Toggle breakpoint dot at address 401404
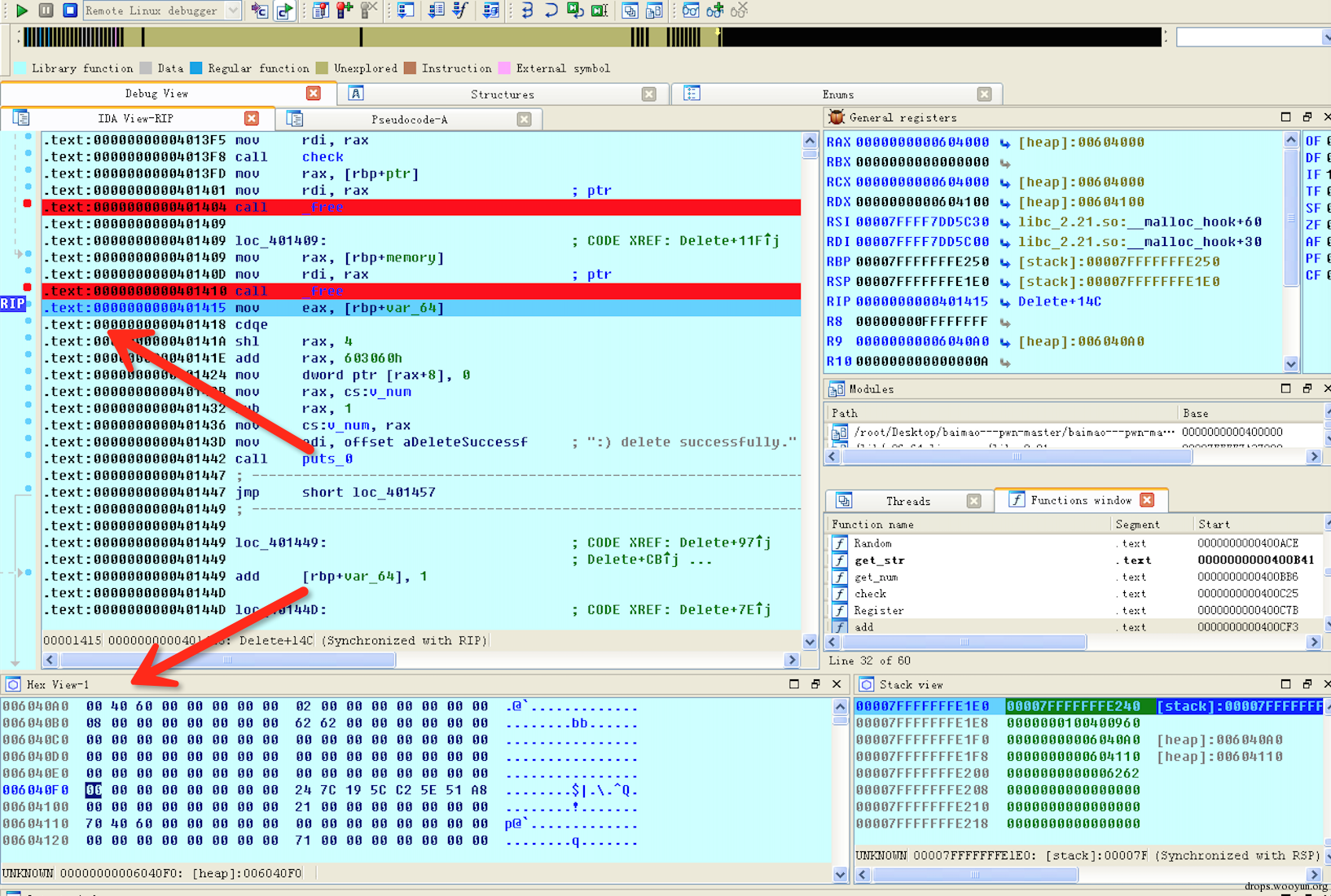Viewport: 1331px width, 896px height. (x=28, y=204)
